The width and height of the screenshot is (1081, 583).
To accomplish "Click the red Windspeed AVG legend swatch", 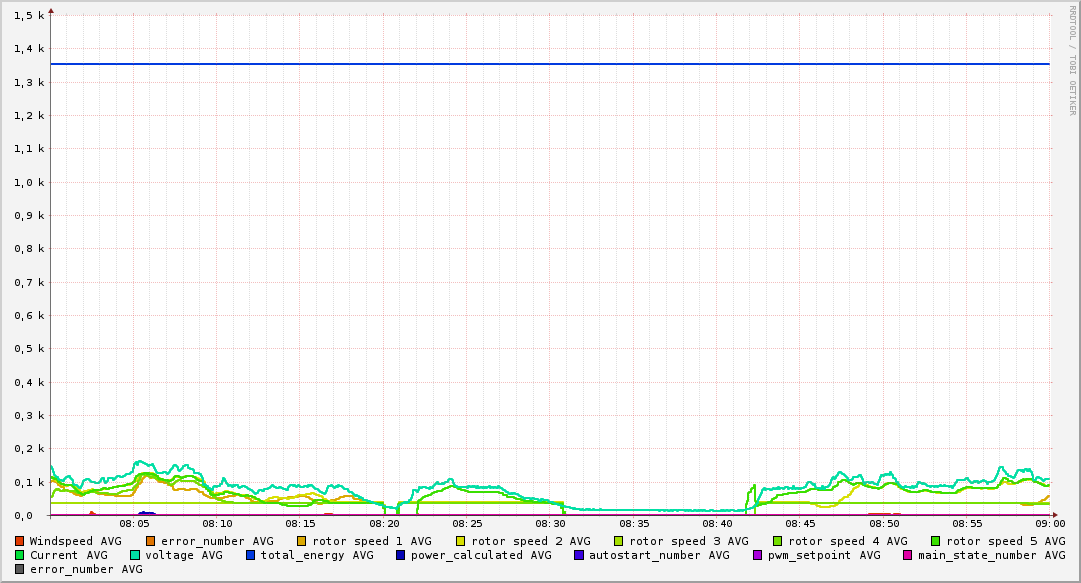I will [19, 542].
